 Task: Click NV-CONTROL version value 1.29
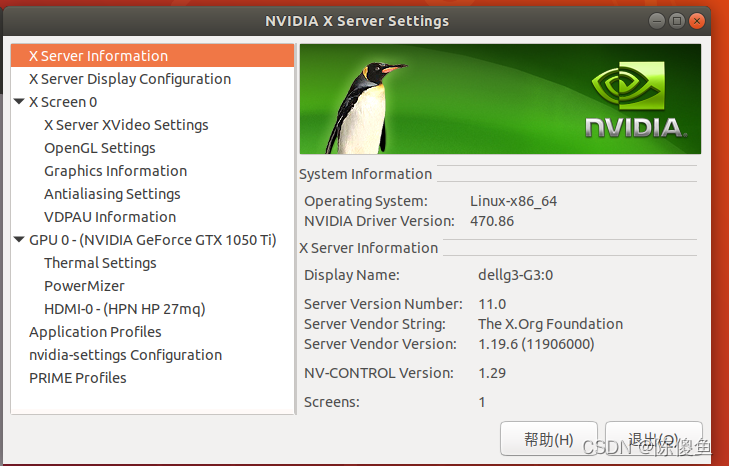pos(492,373)
